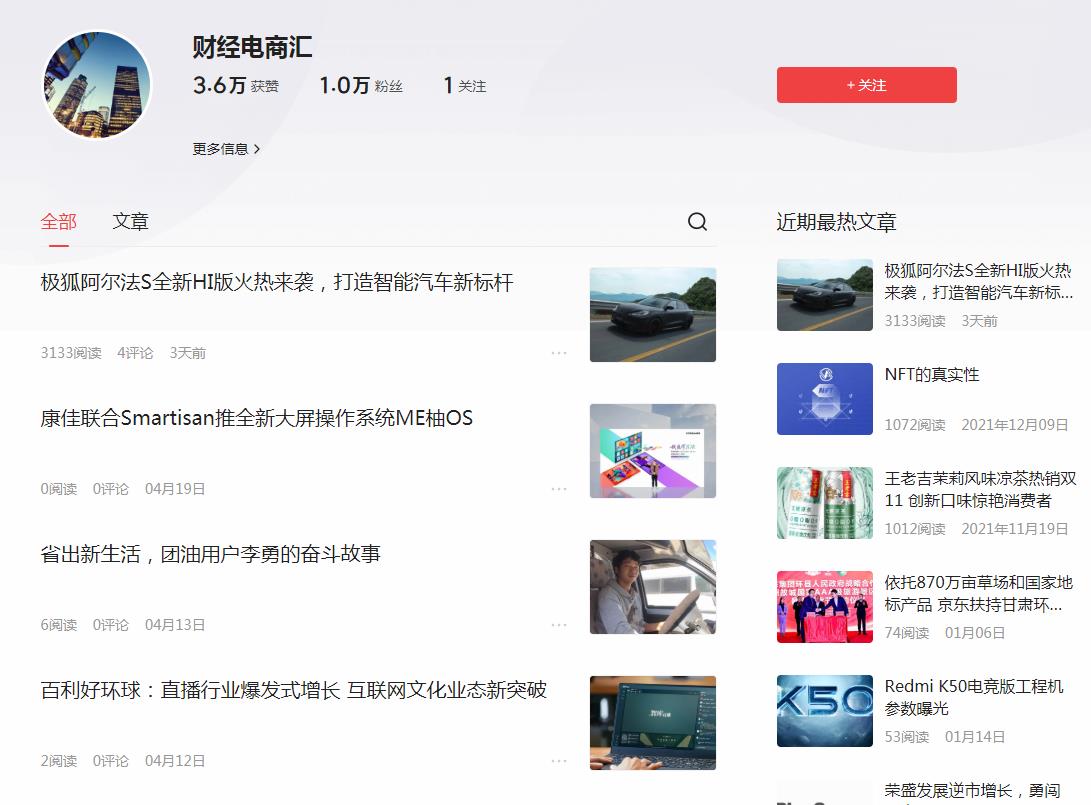Image resolution: width=1091 pixels, height=805 pixels.
Task: Open the 王老吉茉莉风味凉茶 hot article
Action: click(x=980, y=489)
